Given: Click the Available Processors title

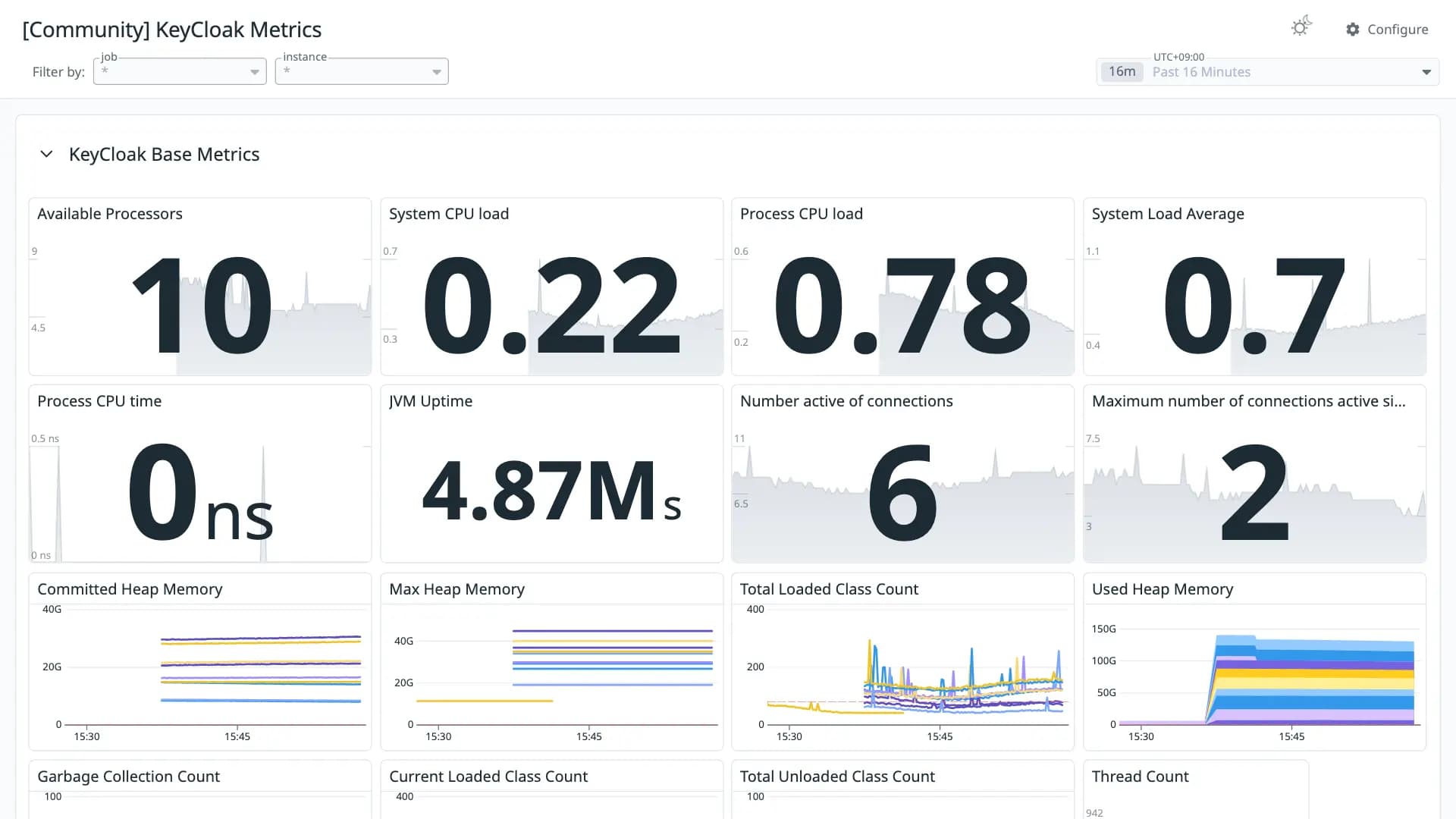Looking at the screenshot, I should [110, 214].
